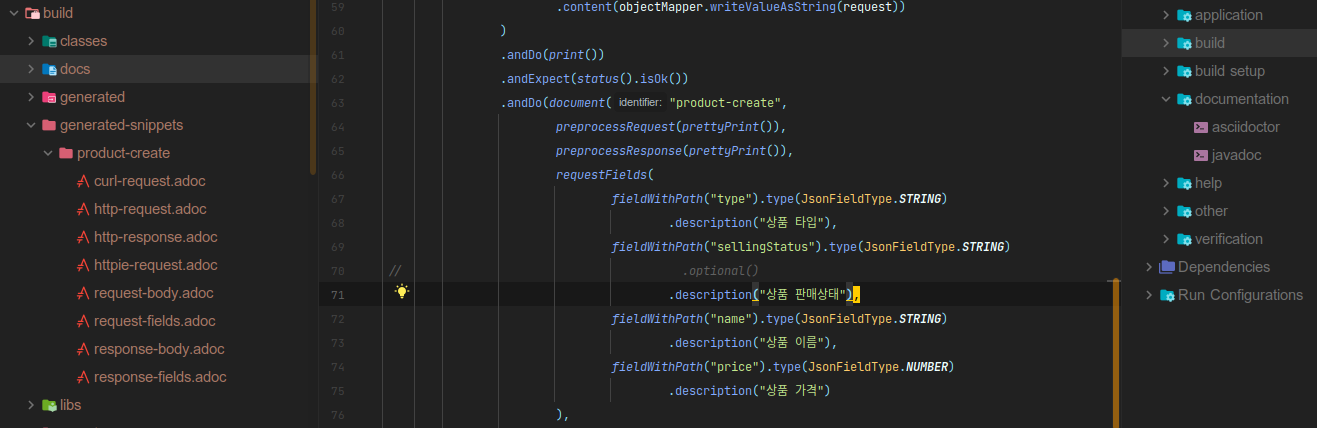Click the response-body.adoc file icon
This screenshot has height=428, width=1317.
click(83, 349)
